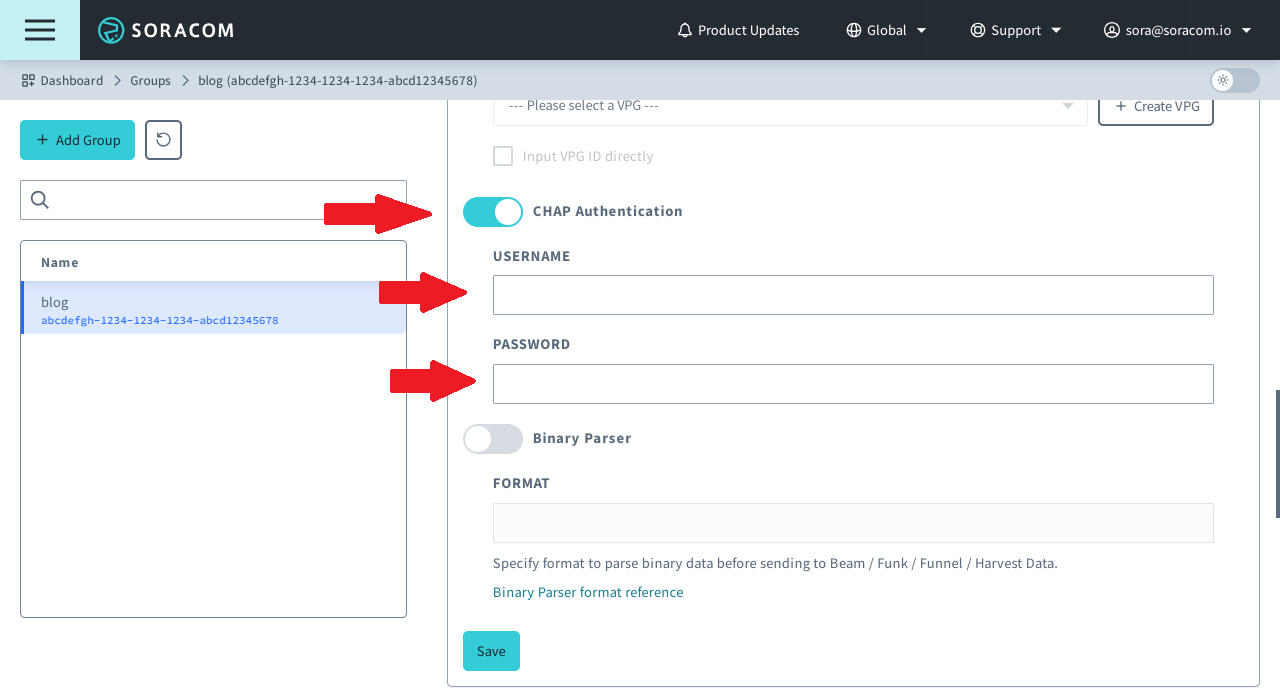Save the group configuration
The height and width of the screenshot is (700, 1280).
tap(491, 650)
